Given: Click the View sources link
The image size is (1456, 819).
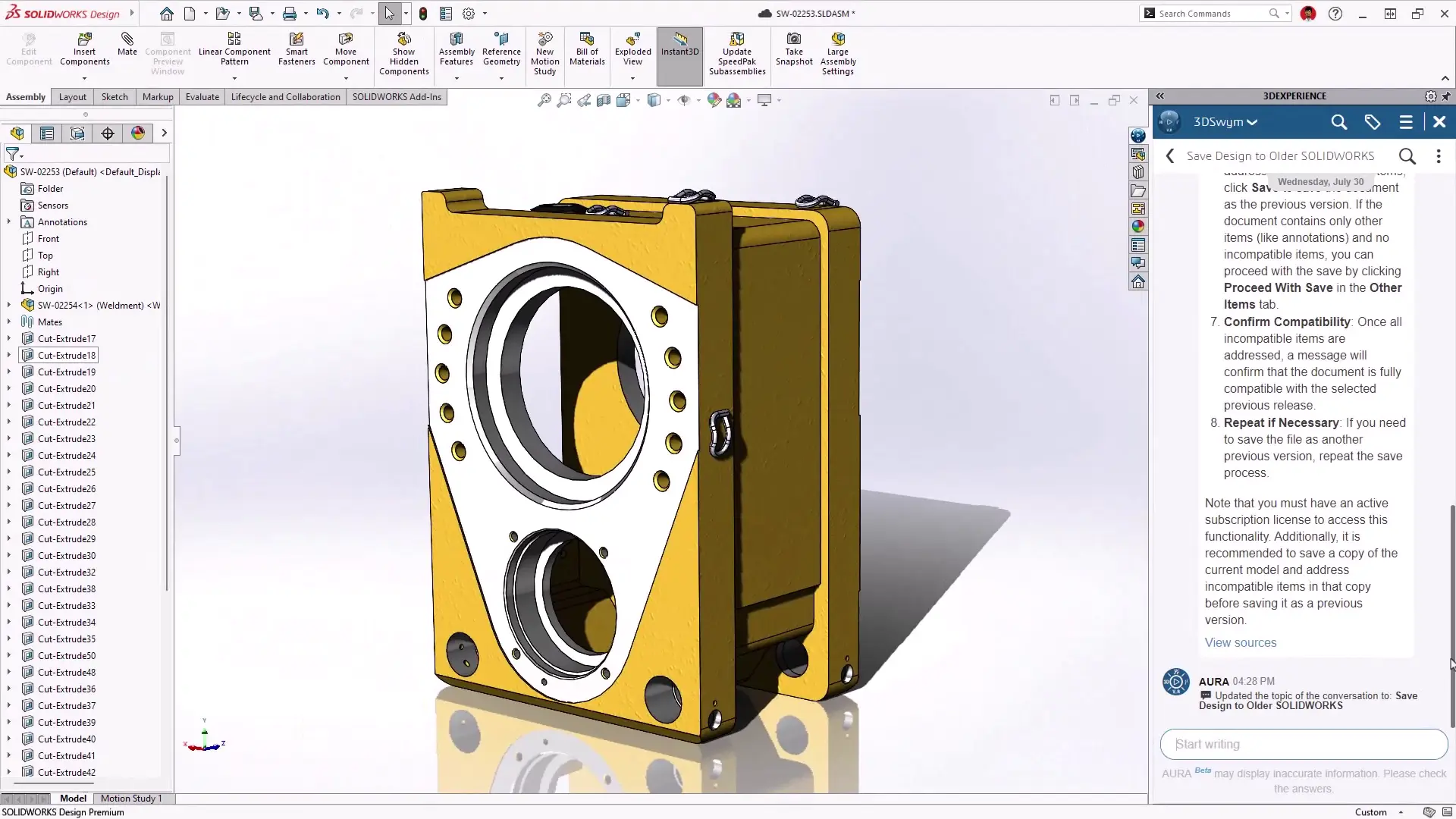Looking at the screenshot, I should [1240, 642].
